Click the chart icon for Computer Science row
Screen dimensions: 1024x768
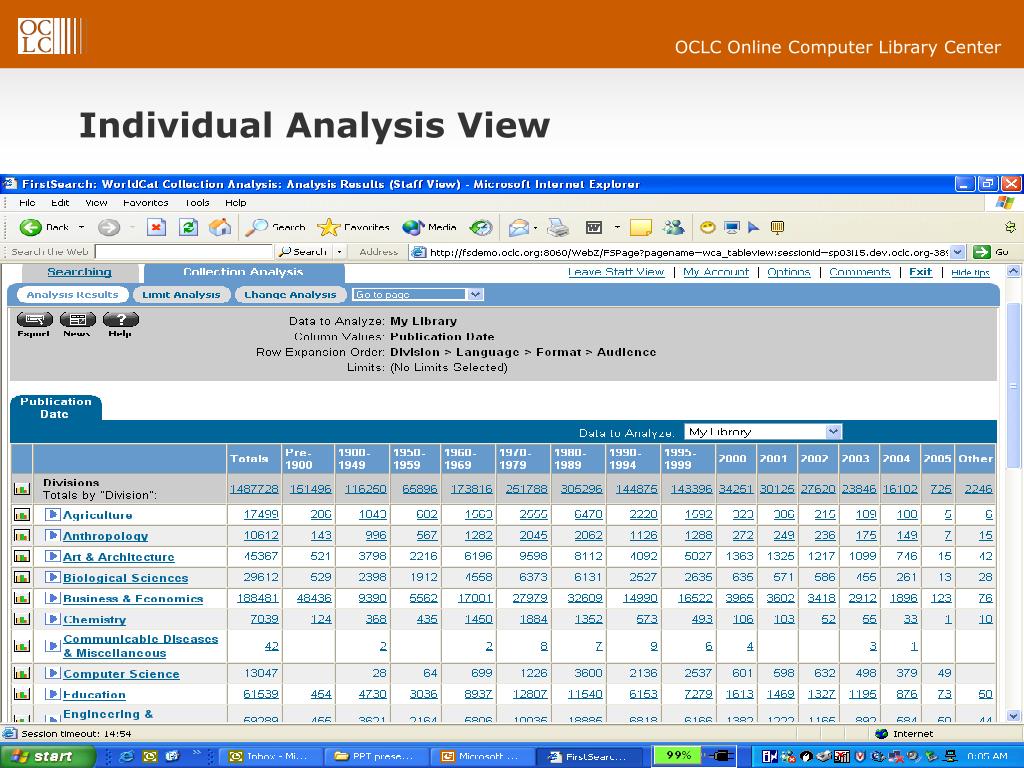tap(22, 673)
